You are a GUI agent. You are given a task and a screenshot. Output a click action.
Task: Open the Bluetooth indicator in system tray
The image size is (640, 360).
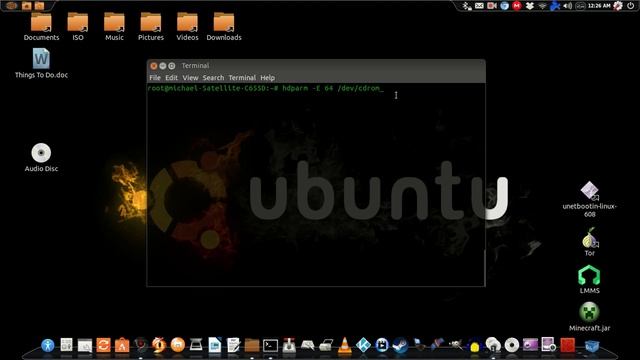[x=467, y=6]
